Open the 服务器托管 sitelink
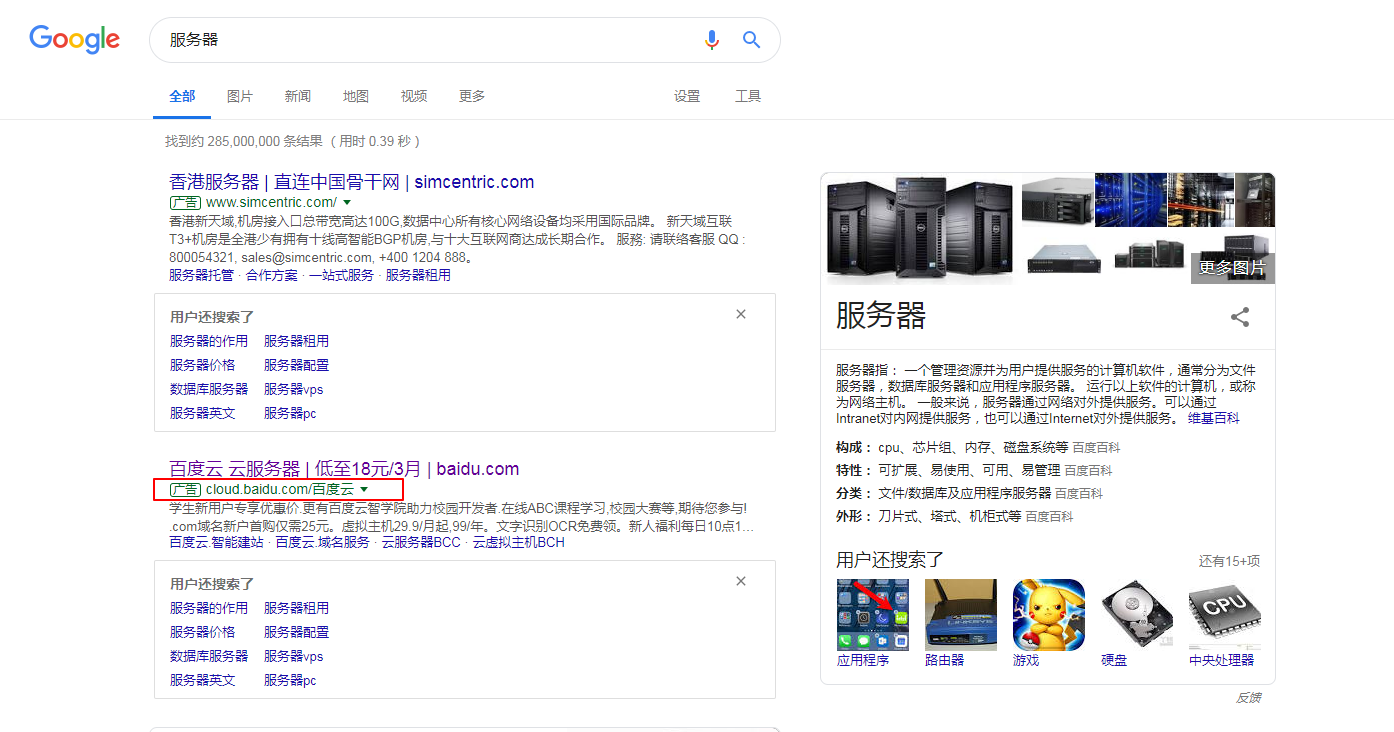The image size is (1394, 732). click(201, 275)
